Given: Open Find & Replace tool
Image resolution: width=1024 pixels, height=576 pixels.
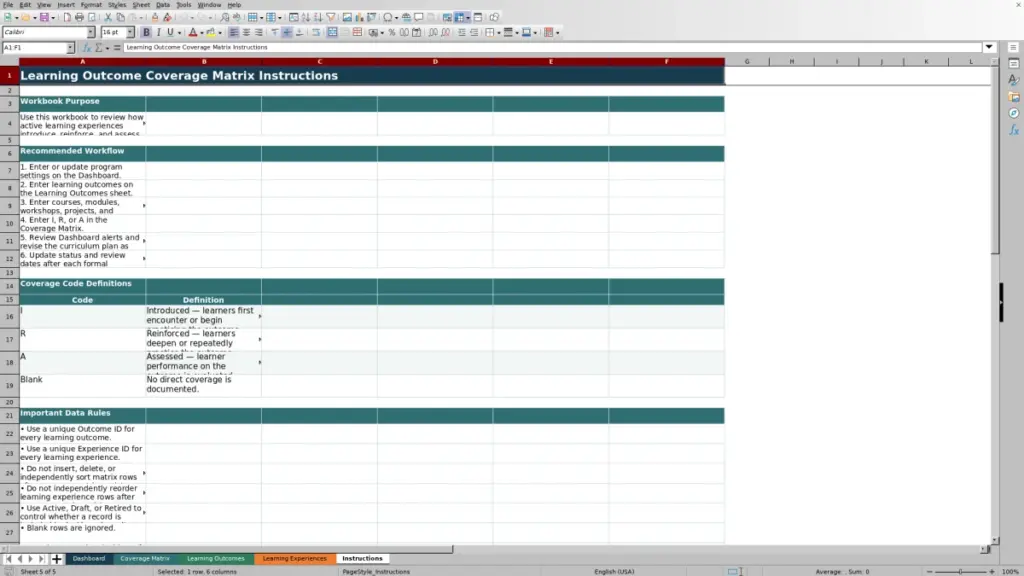Looking at the screenshot, I should [225, 17].
